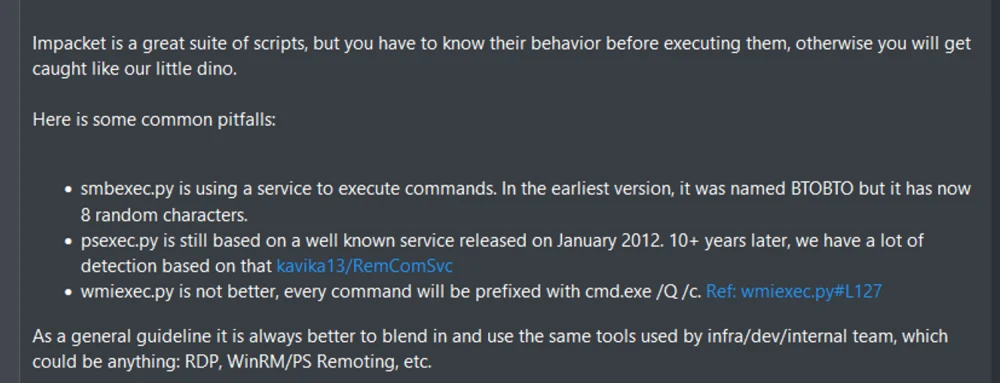The width and height of the screenshot is (1000, 383).
Task: Click the '8 random characters' text
Action: (164, 215)
